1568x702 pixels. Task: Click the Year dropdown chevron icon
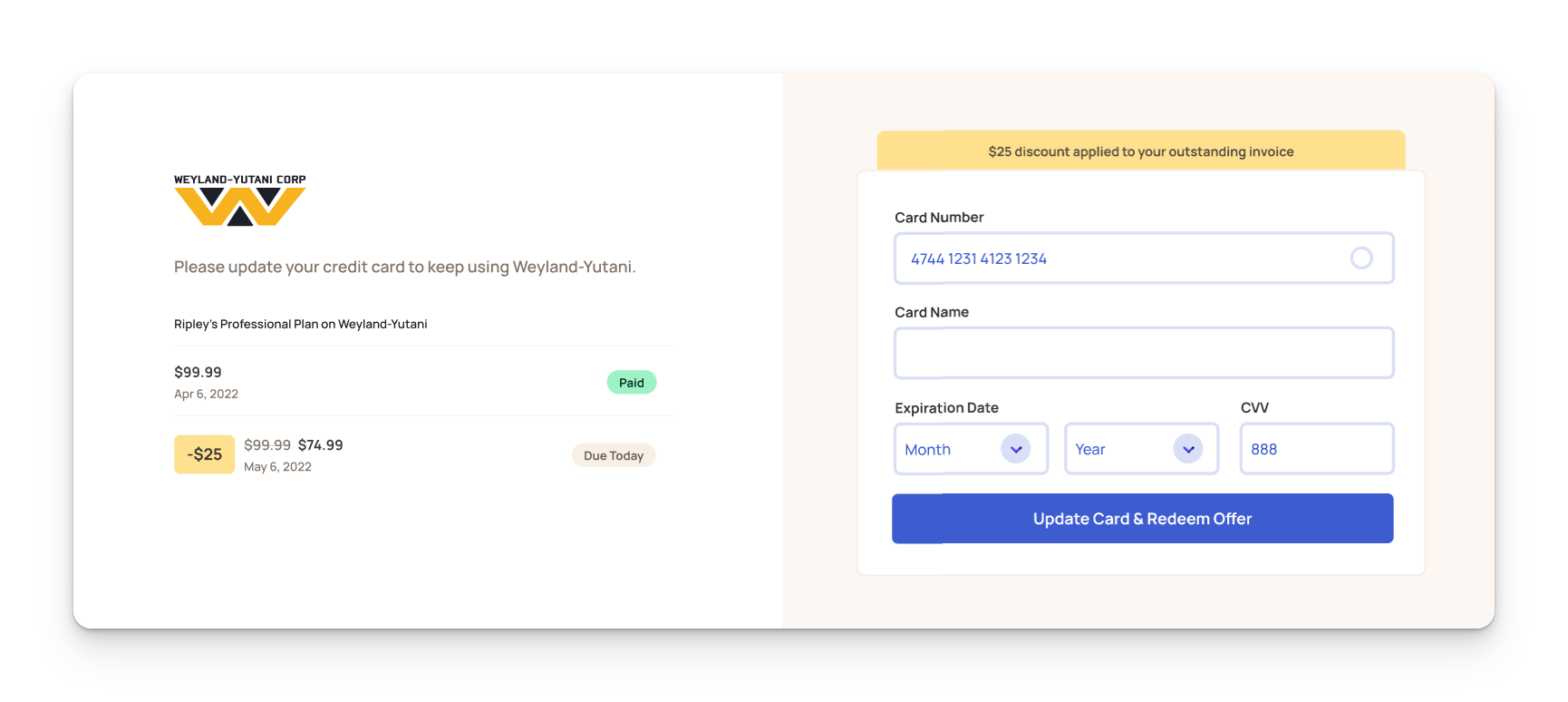(1188, 449)
